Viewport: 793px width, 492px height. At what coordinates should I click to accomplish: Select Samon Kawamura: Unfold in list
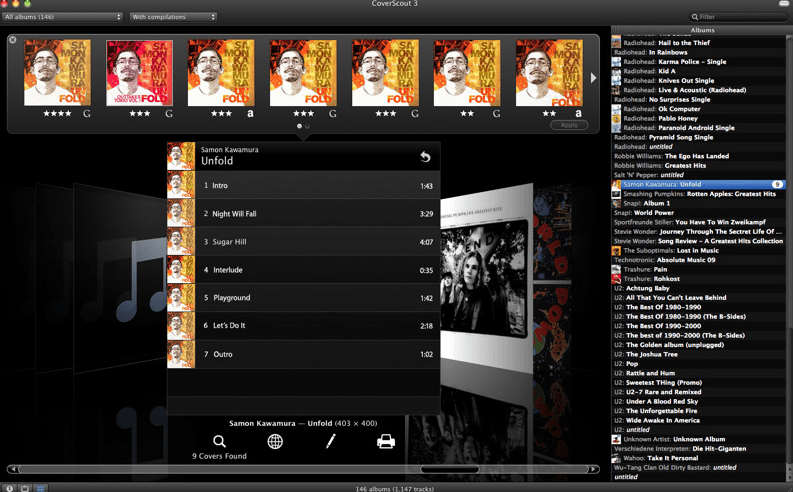click(698, 185)
